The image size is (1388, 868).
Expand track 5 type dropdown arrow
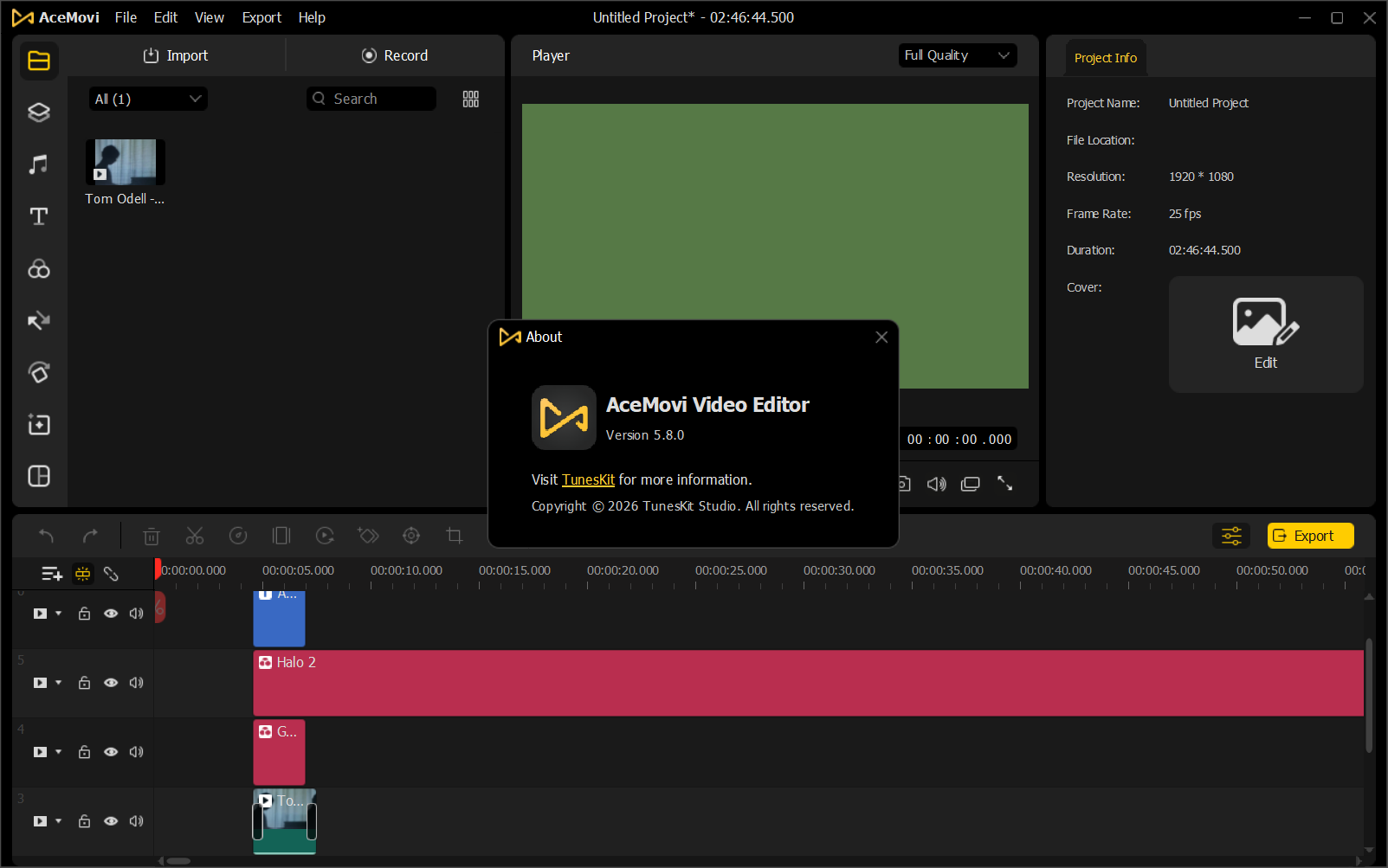(x=59, y=683)
